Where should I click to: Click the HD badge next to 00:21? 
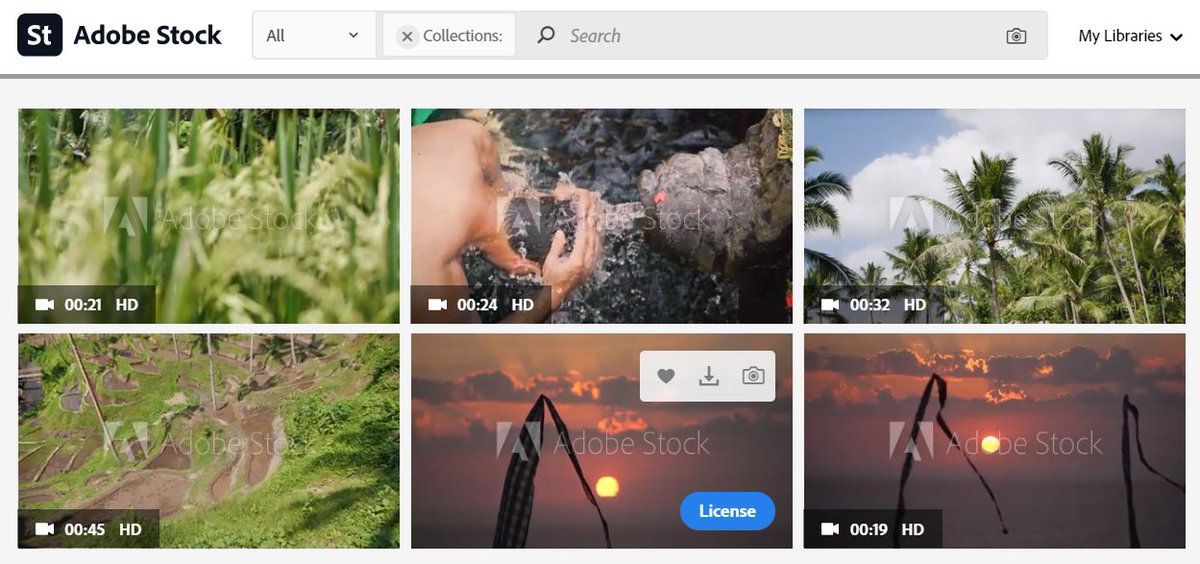pyautogui.click(x=127, y=304)
